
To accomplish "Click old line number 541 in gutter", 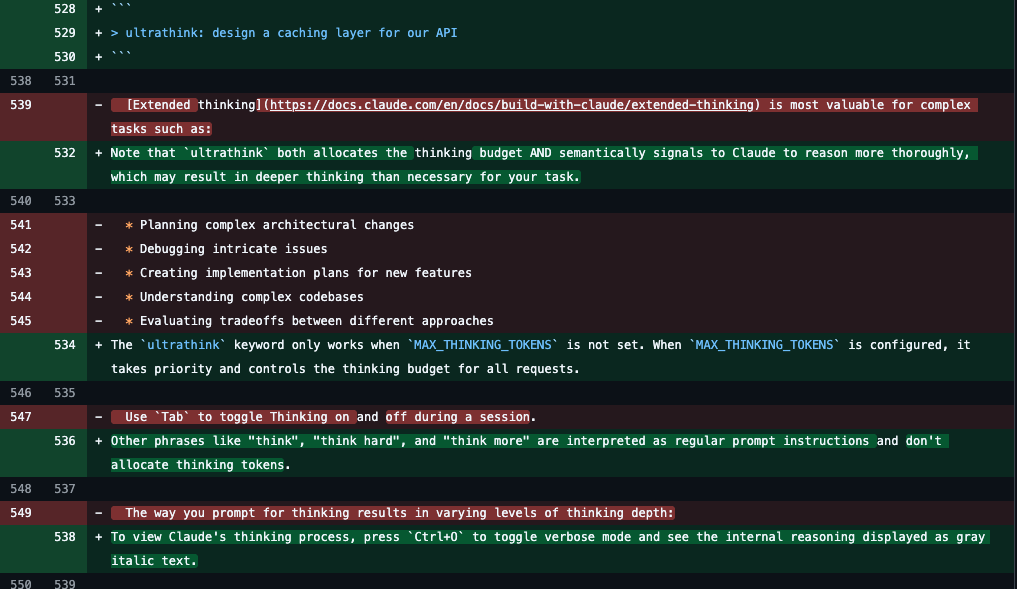I will click(x=21, y=225).
